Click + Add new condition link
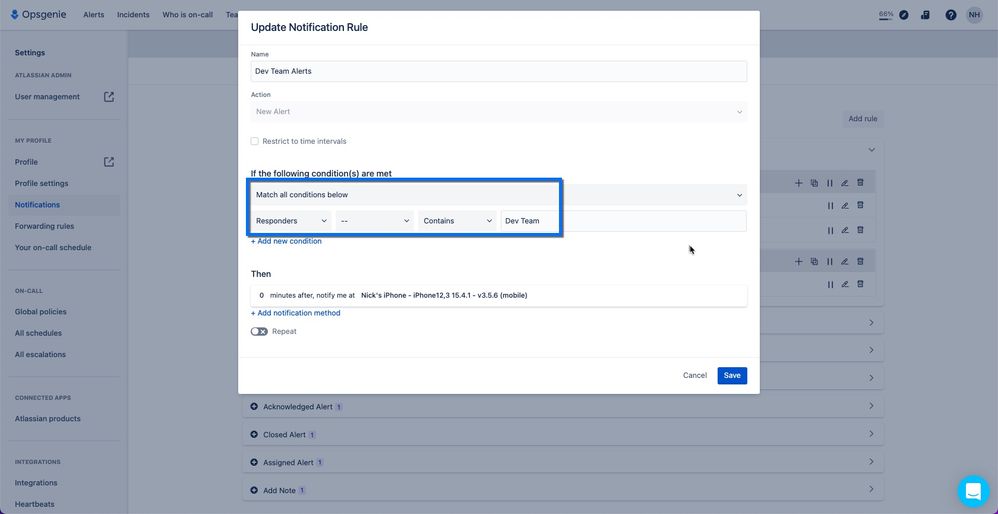Viewport: 998px width, 514px height. point(286,241)
